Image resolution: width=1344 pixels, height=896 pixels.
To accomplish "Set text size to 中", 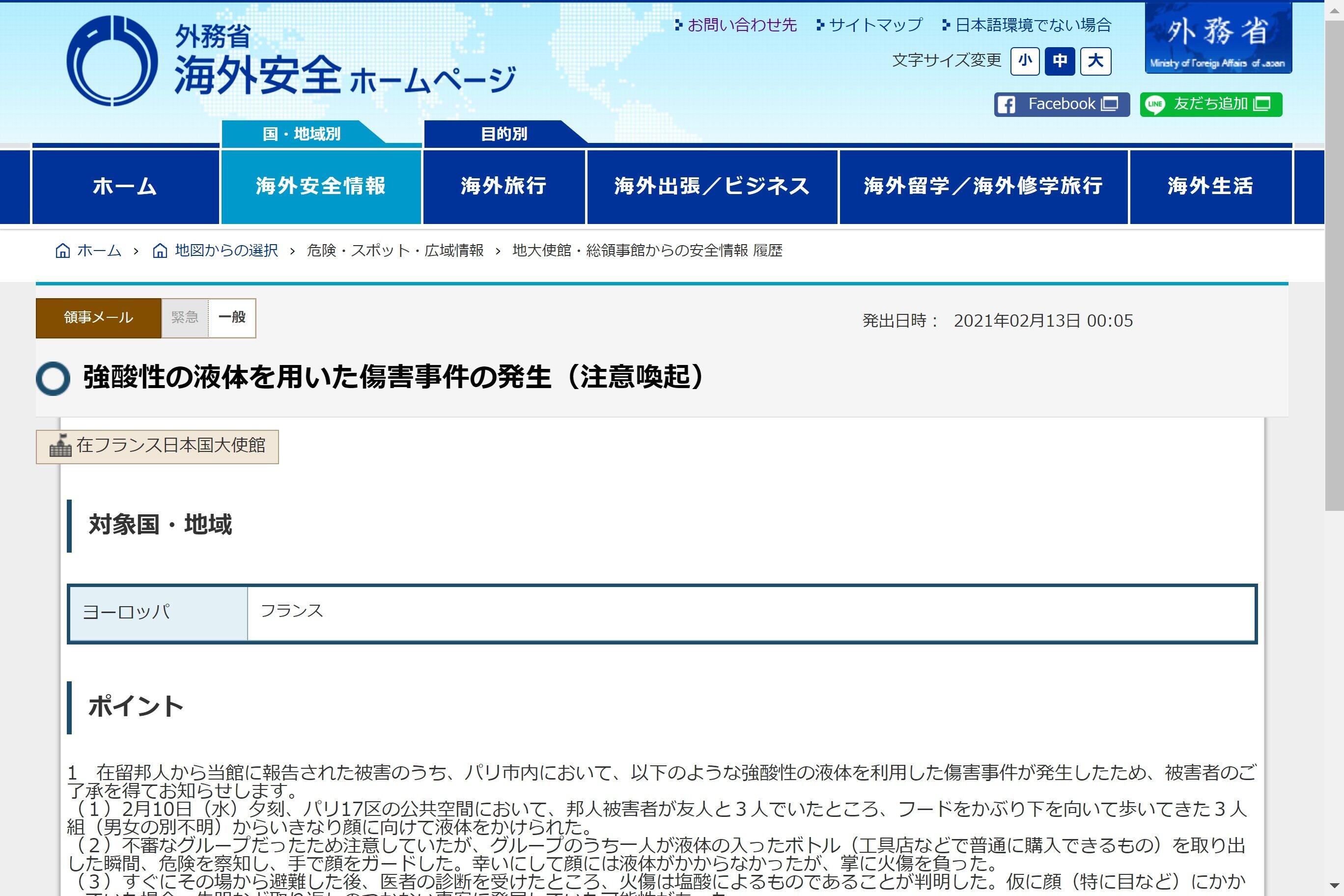I will click(1060, 61).
